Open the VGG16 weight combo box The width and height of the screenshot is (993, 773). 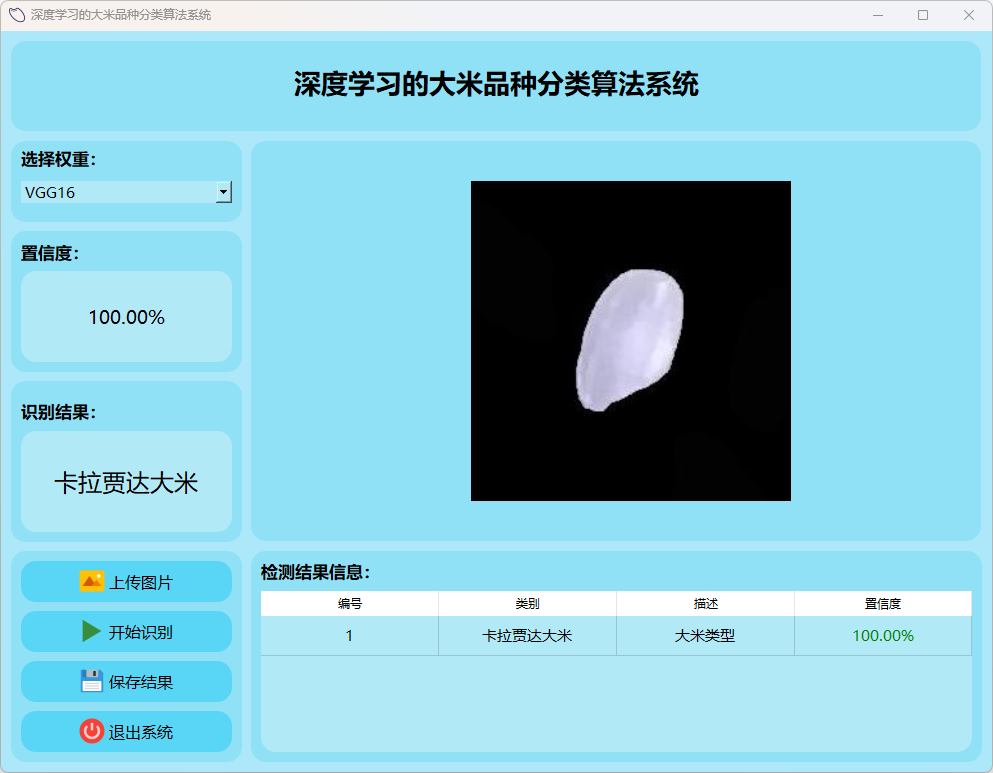point(118,192)
